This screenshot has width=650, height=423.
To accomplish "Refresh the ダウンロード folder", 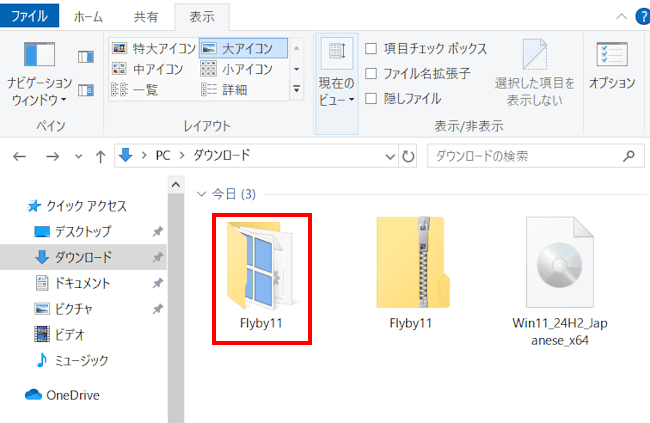I will pyautogui.click(x=408, y=156).
